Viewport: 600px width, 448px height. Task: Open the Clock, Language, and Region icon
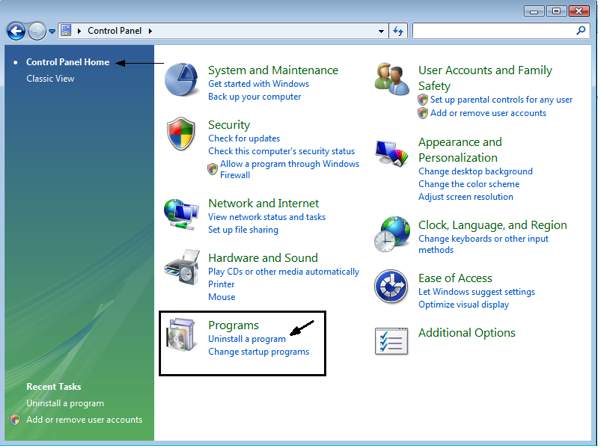click(391, 235)
